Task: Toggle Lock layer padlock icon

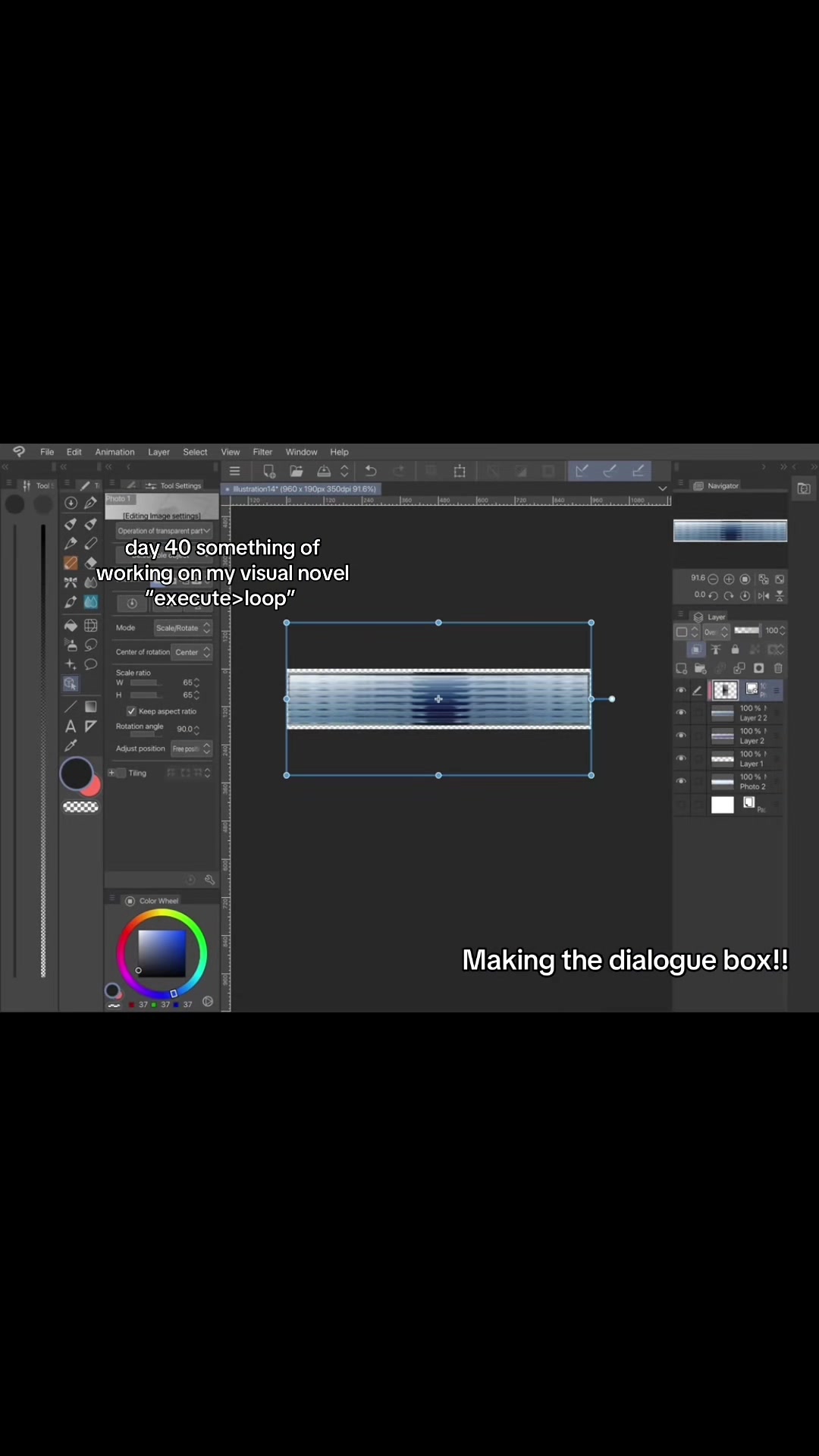Action: 735,649
